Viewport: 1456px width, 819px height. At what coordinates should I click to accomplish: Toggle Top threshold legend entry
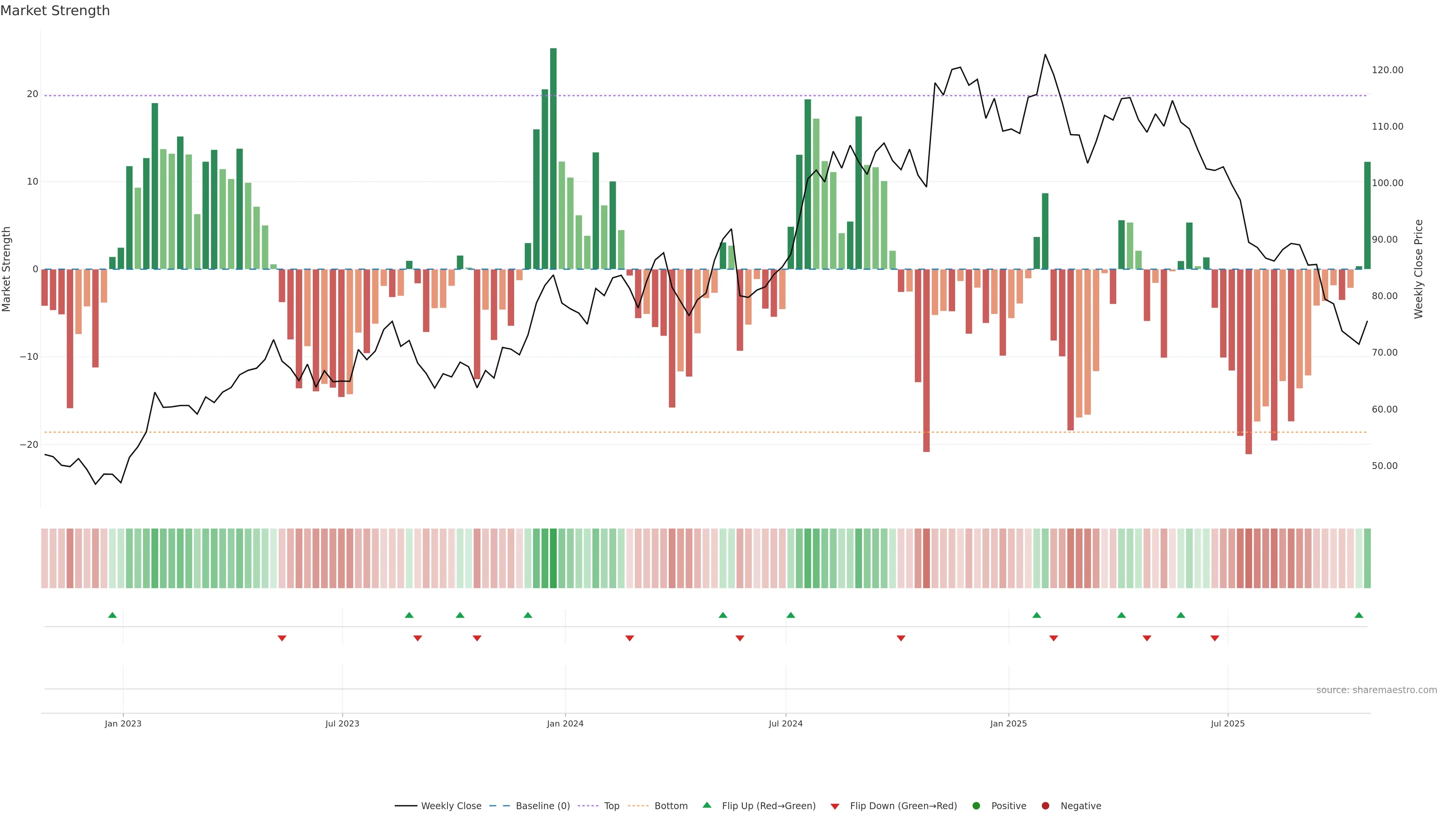[x=611, y=805]
